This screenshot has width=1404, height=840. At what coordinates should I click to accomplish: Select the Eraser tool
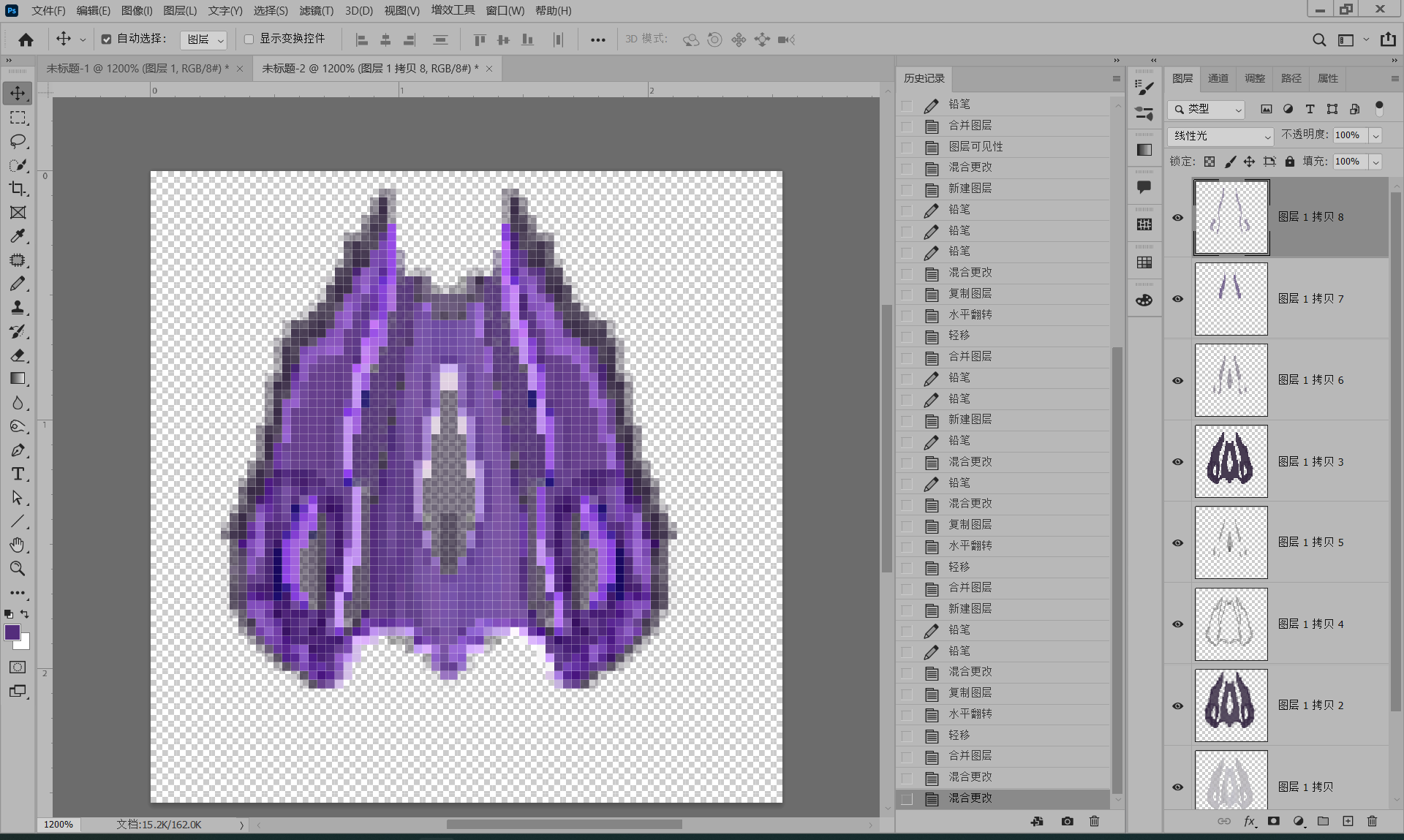point(18,355)
